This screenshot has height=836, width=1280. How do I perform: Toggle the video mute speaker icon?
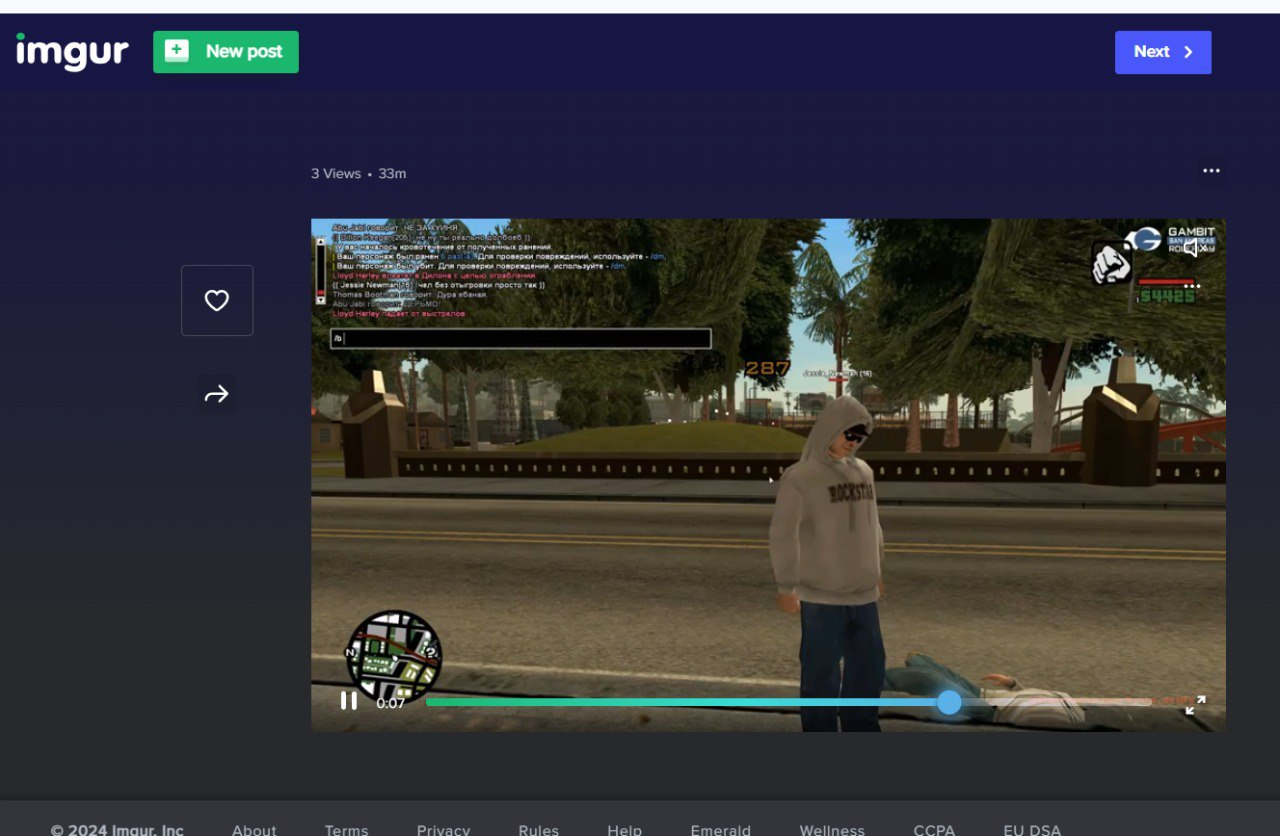click(1190, 248)
